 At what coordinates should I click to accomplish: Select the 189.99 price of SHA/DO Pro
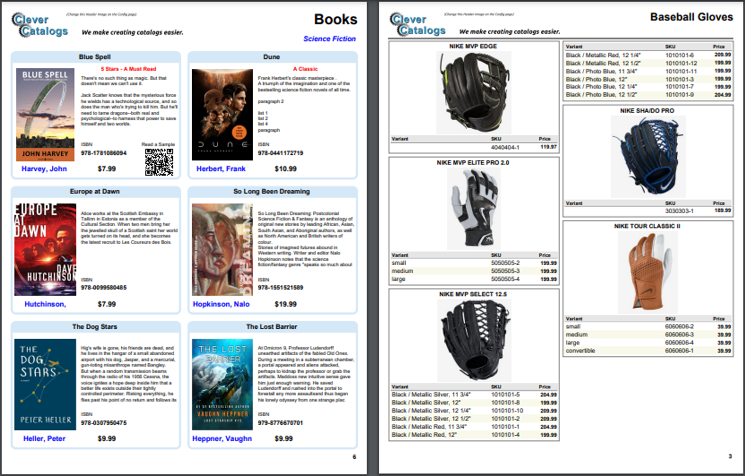pyautogui.click(x=723, y=210)
